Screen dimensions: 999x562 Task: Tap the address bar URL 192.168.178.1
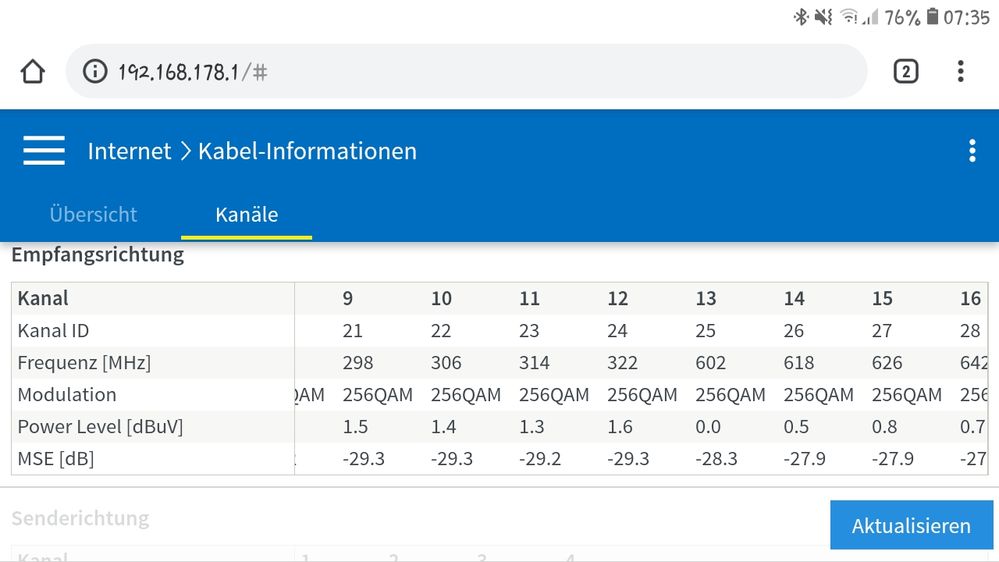pyautogui.click(x=178, y=72)
